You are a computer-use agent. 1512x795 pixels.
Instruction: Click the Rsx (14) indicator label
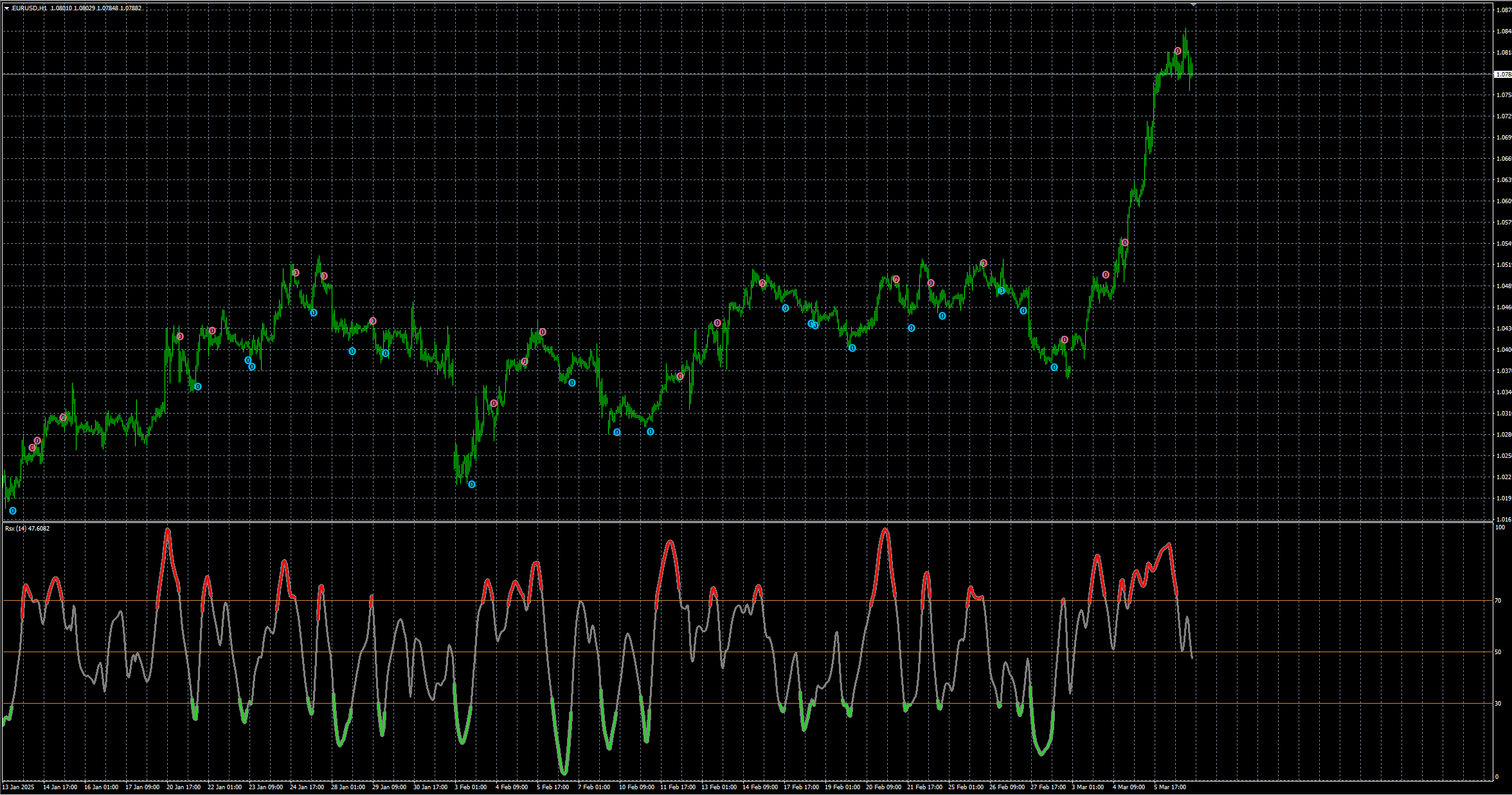[27, 529]
